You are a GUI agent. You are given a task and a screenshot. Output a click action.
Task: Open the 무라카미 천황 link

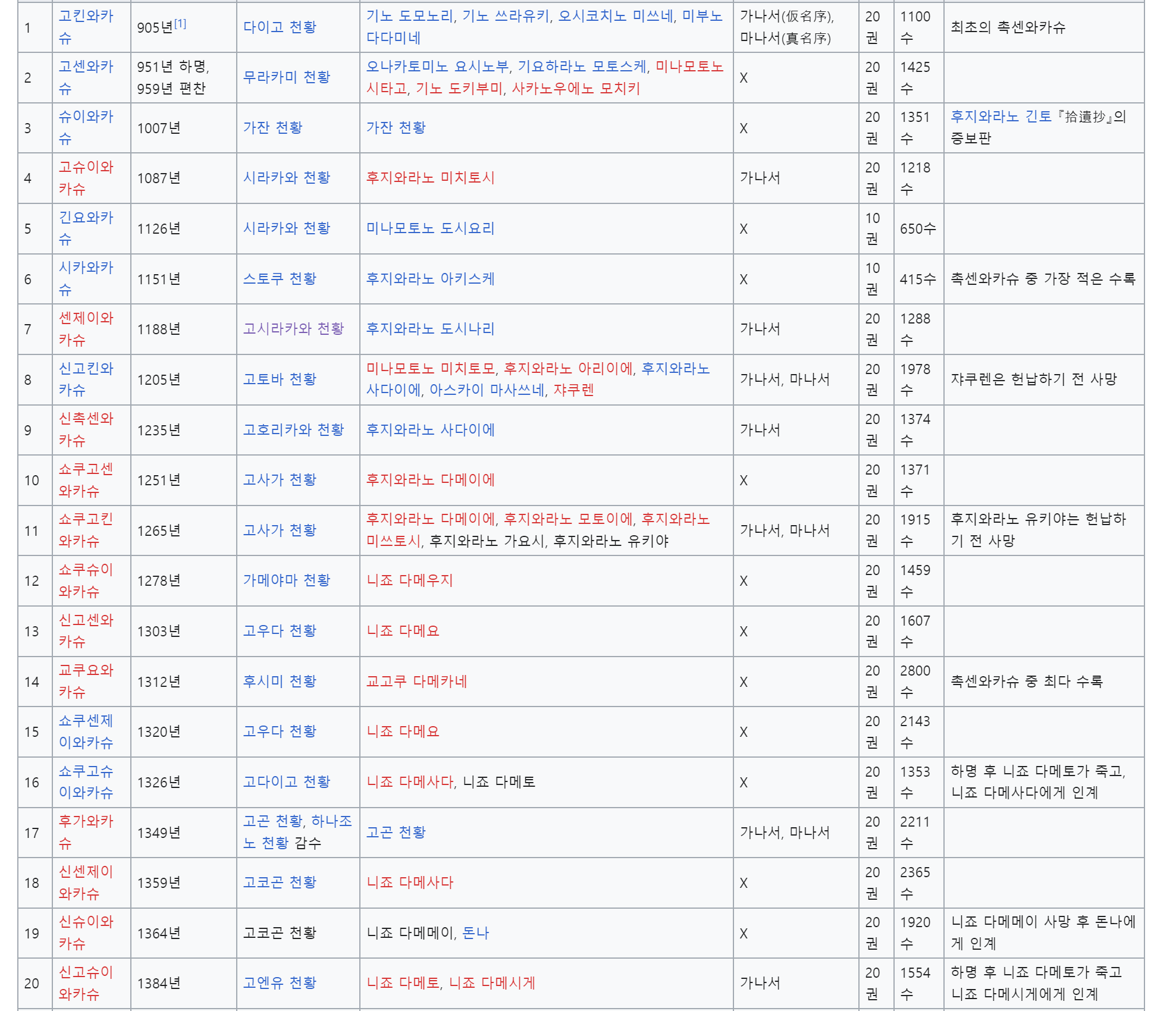coord(286,77)
